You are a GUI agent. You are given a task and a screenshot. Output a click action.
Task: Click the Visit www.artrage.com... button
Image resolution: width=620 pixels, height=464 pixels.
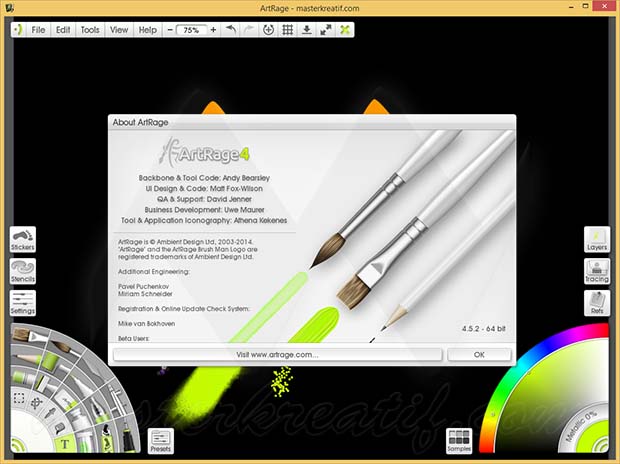coord(277,354)
